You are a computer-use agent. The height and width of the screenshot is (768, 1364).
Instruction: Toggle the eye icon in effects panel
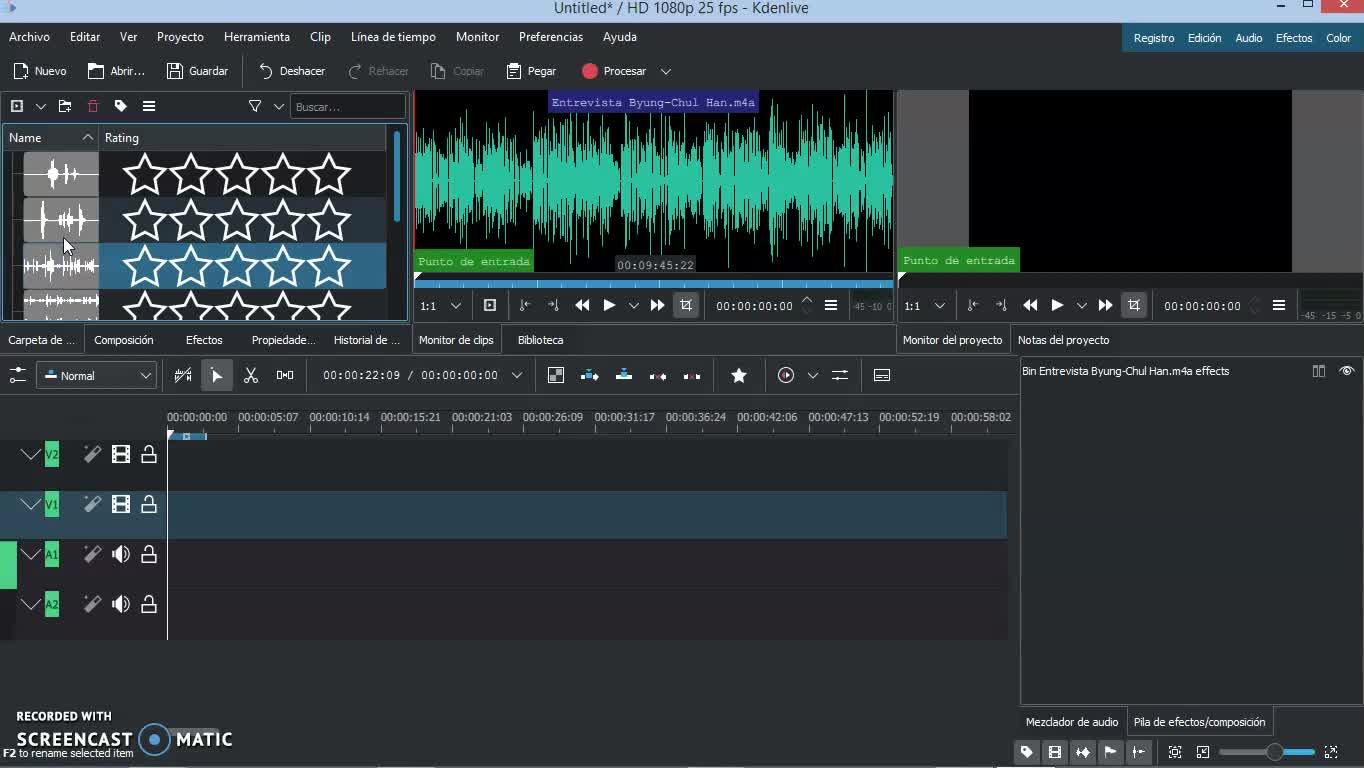[x=1347, y=371]
